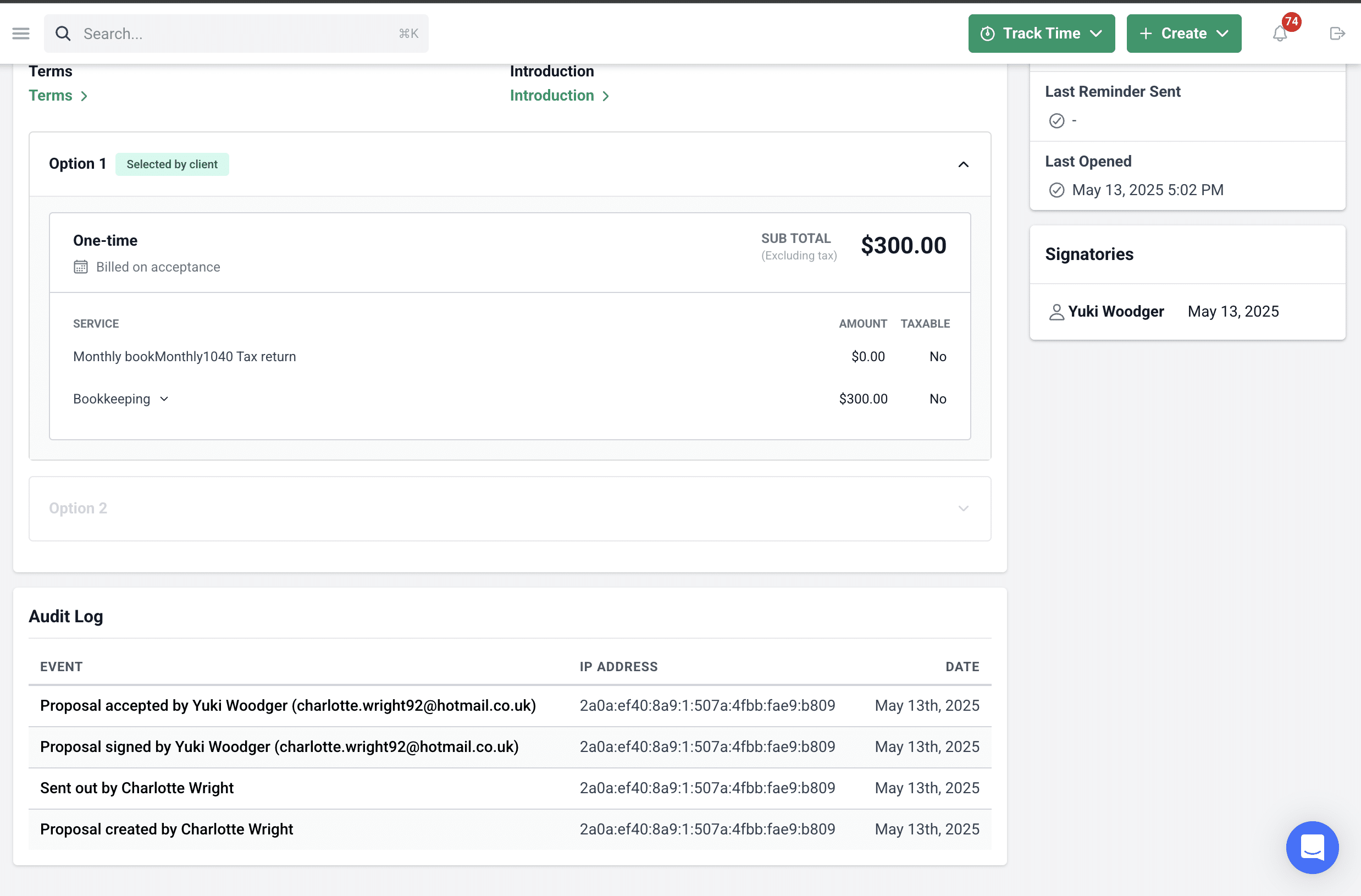Click the logout icon

[1336, 34]
